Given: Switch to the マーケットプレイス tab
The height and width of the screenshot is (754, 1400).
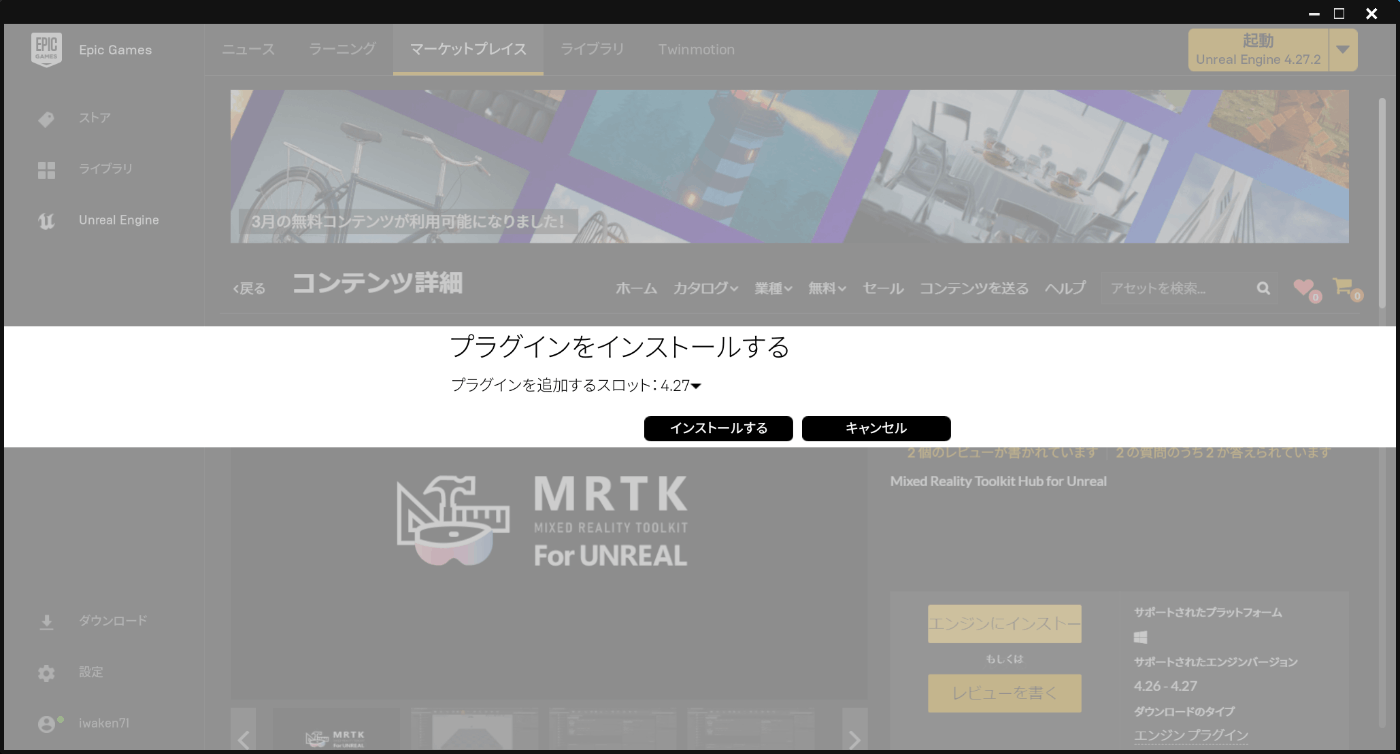Looking at the screenshot, I should (467, 48).
